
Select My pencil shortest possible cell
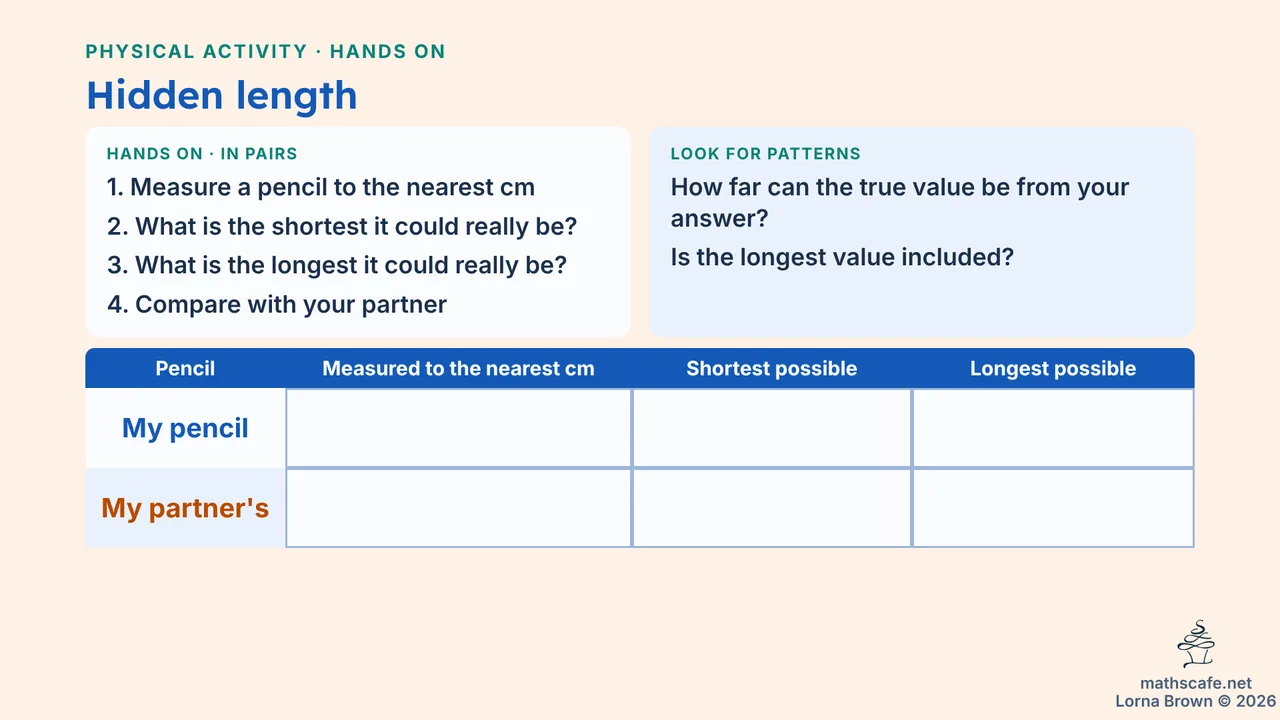(772, 428)
